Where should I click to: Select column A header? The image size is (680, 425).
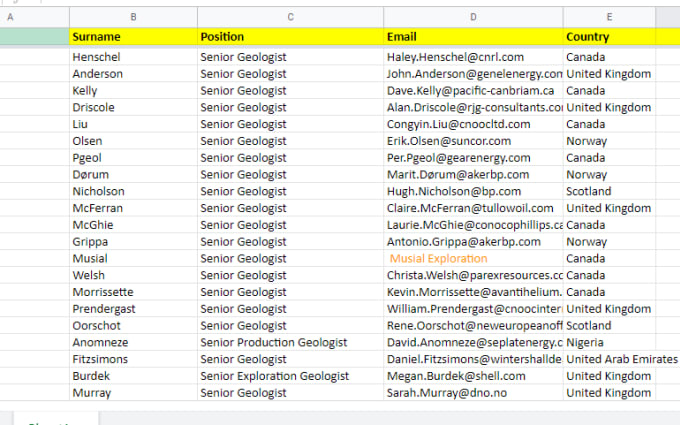pyautogui.click(x=34, y=17)
